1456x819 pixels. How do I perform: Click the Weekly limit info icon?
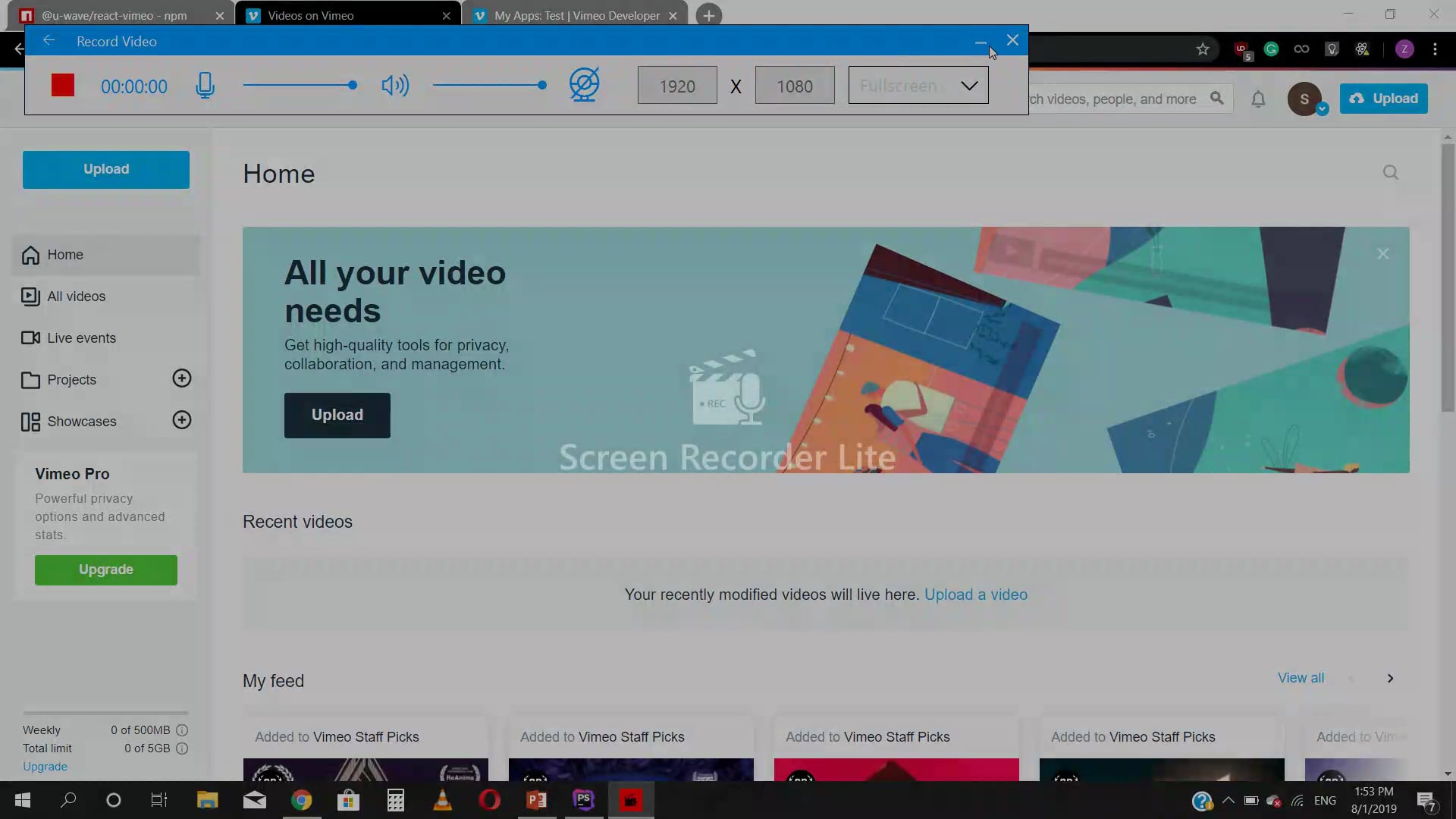[x=182, y=730]
